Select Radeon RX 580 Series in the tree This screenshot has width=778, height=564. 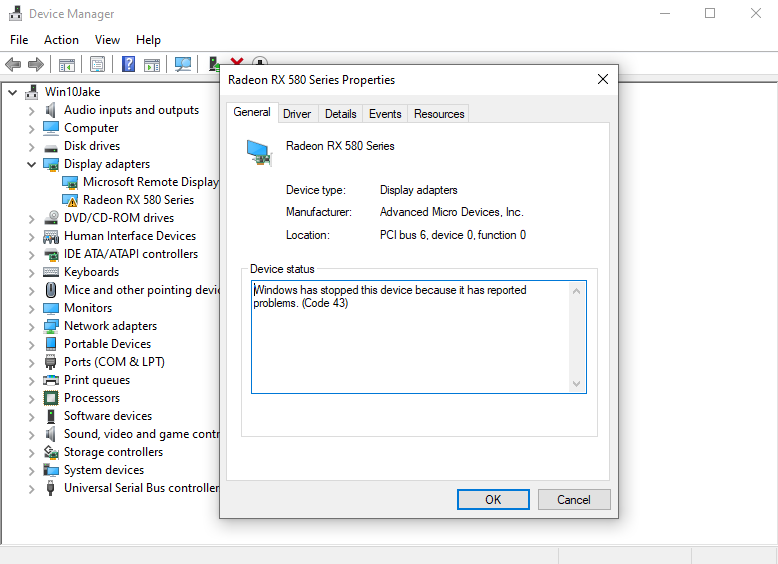click(138, 200)
